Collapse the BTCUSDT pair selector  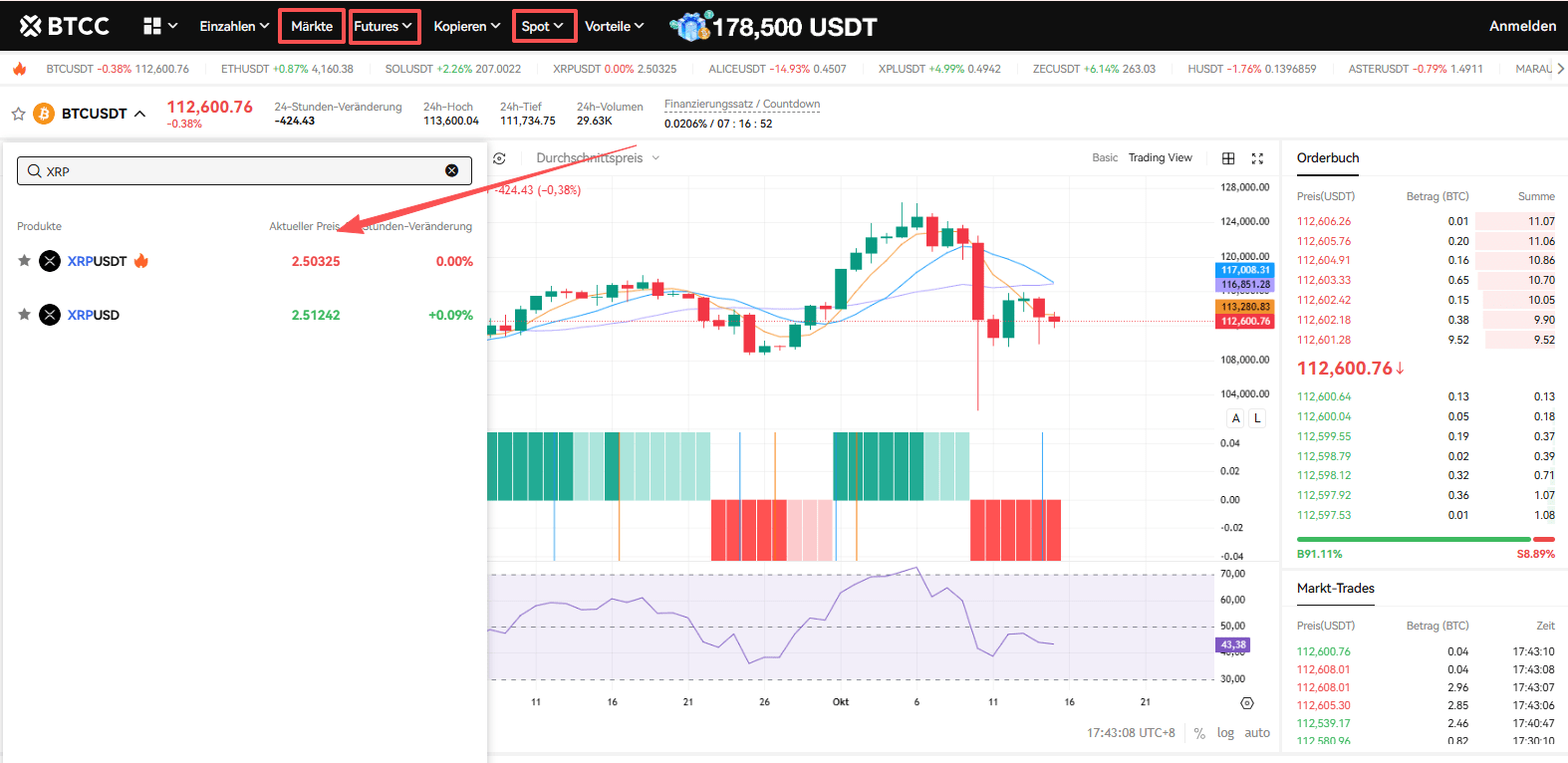[140, 114]
